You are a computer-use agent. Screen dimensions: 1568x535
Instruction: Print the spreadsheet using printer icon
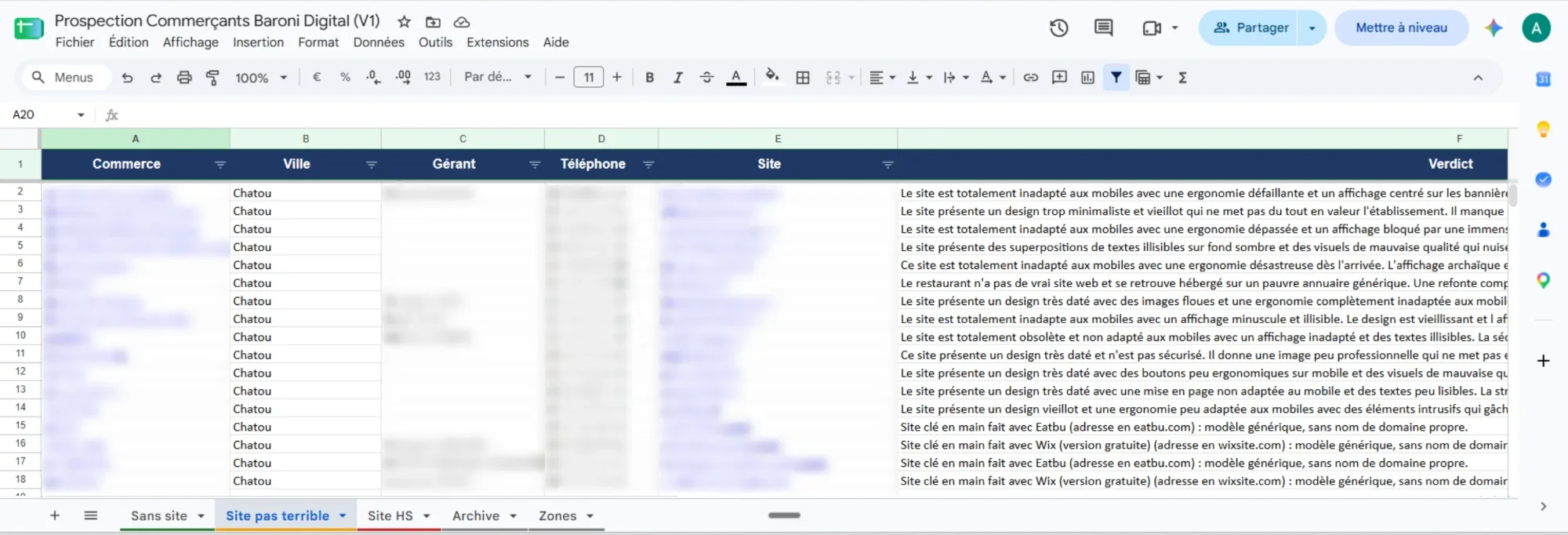[184, 78]
